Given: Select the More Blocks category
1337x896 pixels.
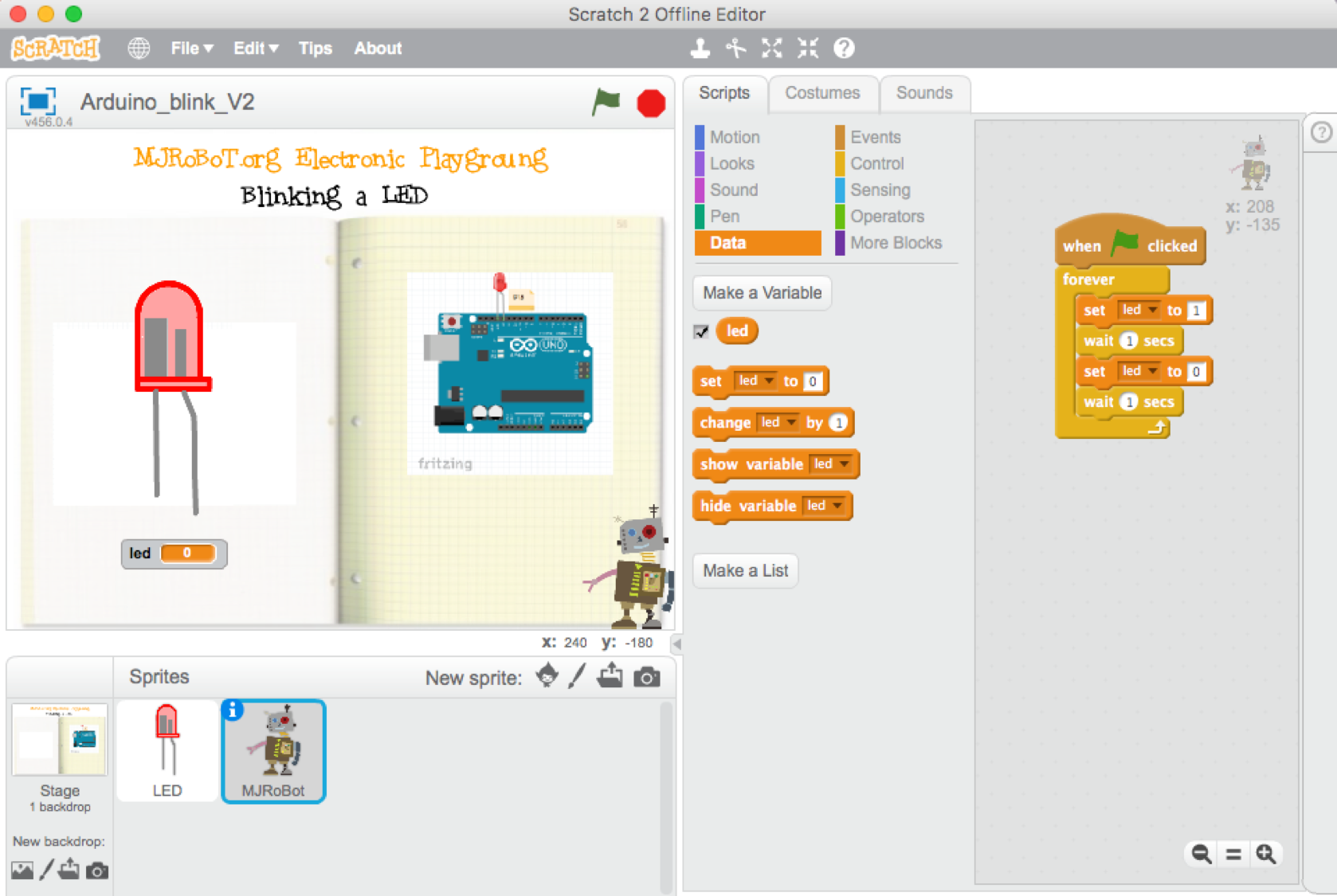Looking at the screenshot, I should (896, 243).
